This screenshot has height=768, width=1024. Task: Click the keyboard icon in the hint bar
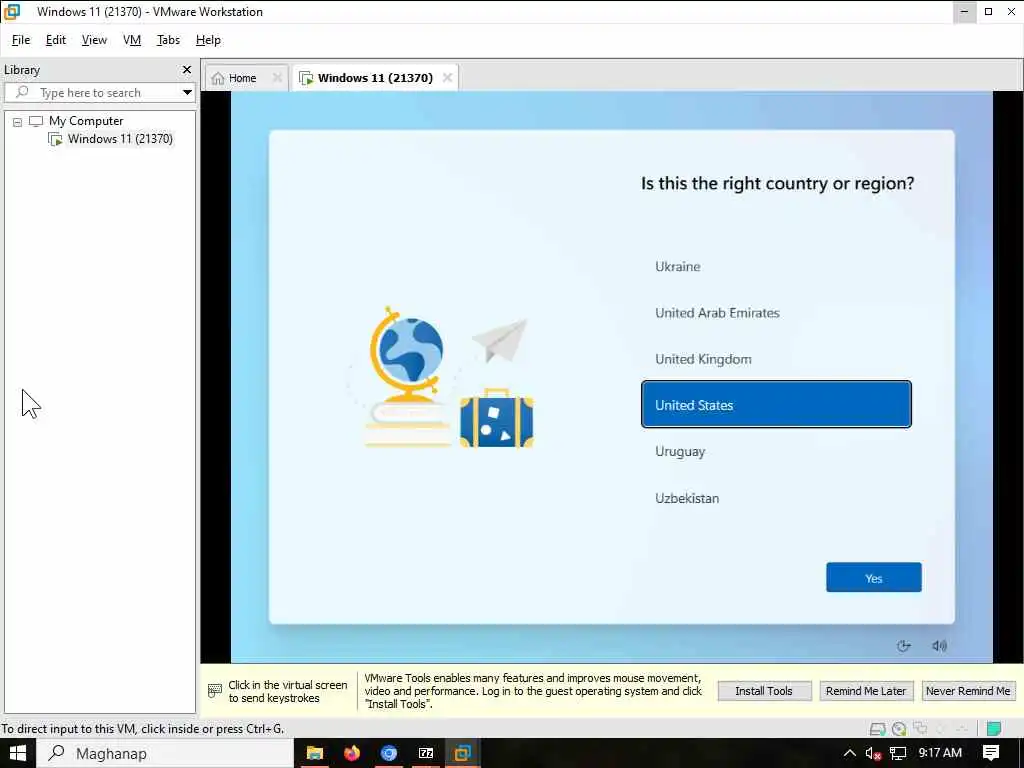click(x=214, y=691)
